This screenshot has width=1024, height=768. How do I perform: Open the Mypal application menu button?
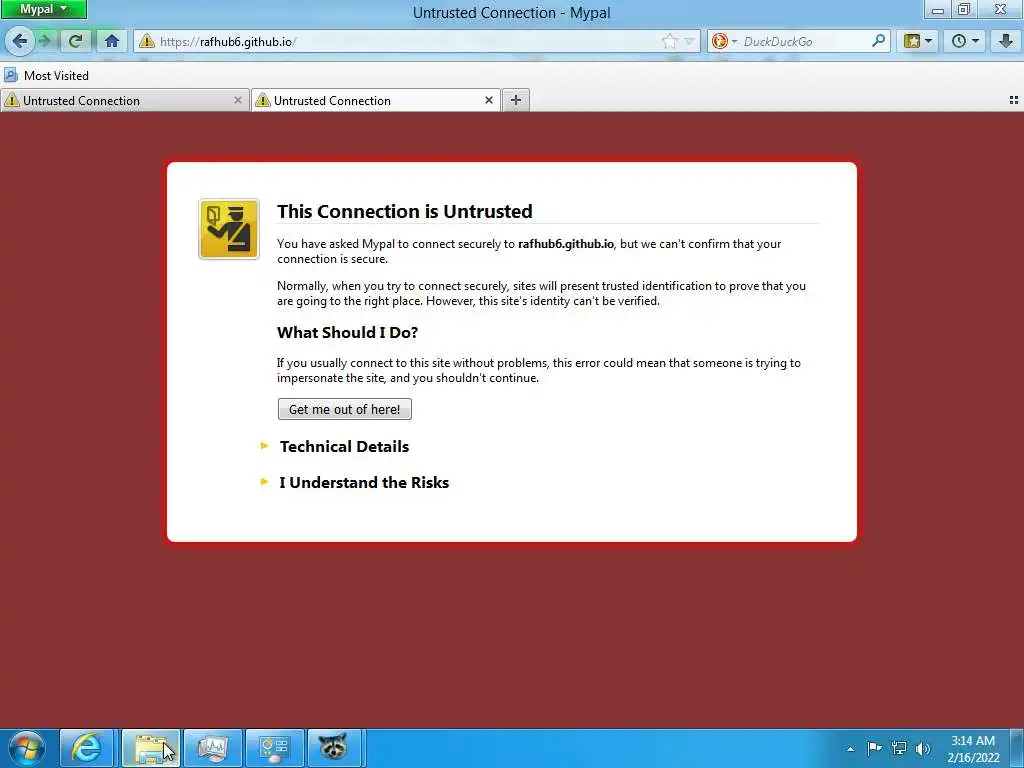click(44, 9)
